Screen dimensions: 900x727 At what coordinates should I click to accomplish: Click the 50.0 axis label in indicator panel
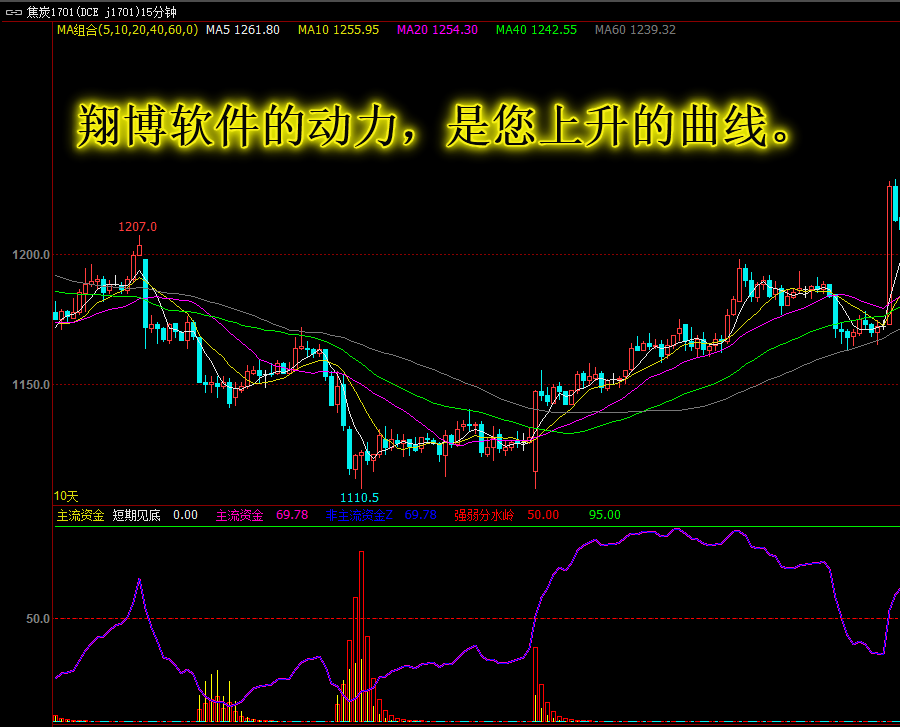point(38,619)
